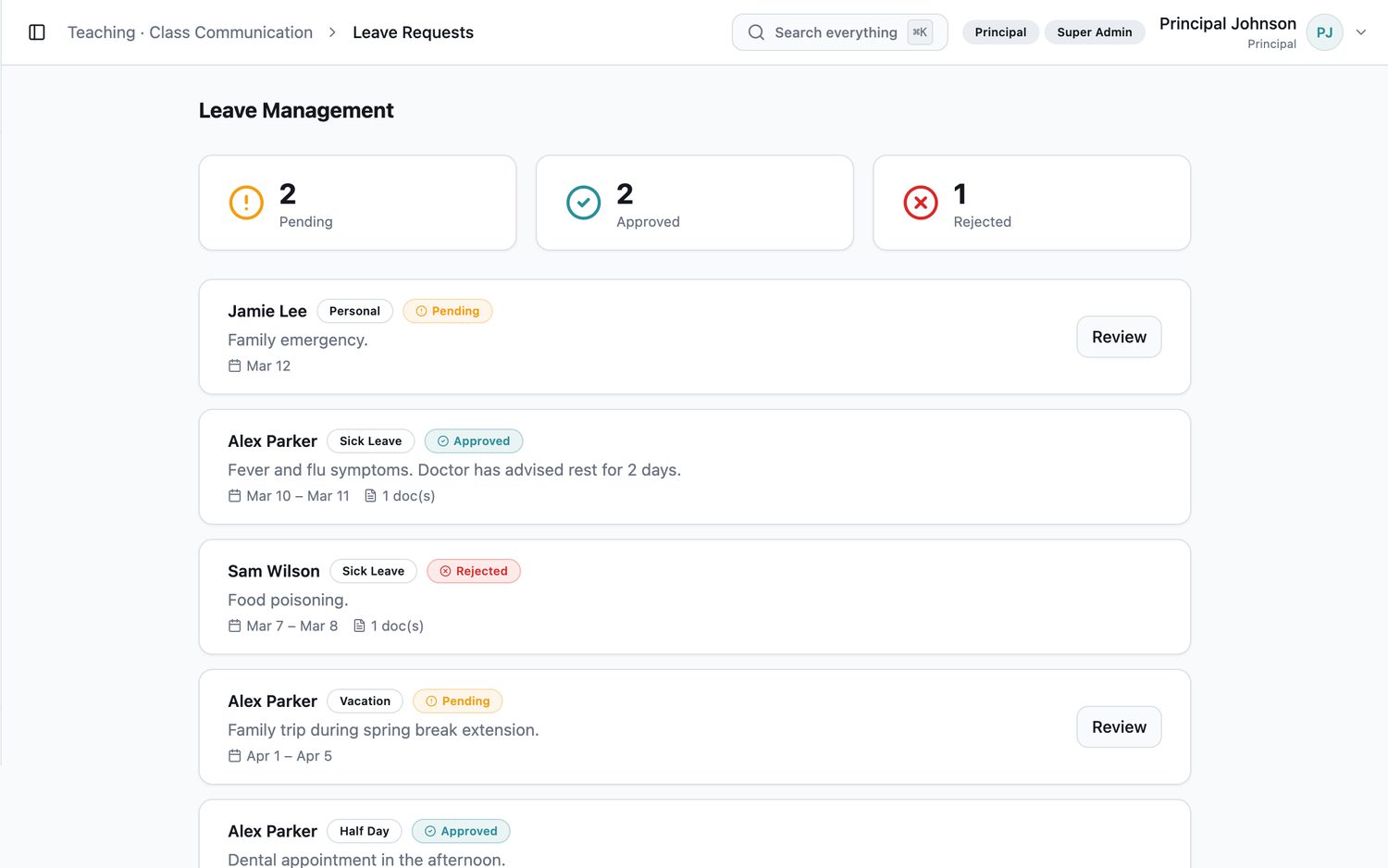The height and width of the screenshot is (868, 1388).
Task: Click the ⌘K shortcut badge
Action: point(920,32)
